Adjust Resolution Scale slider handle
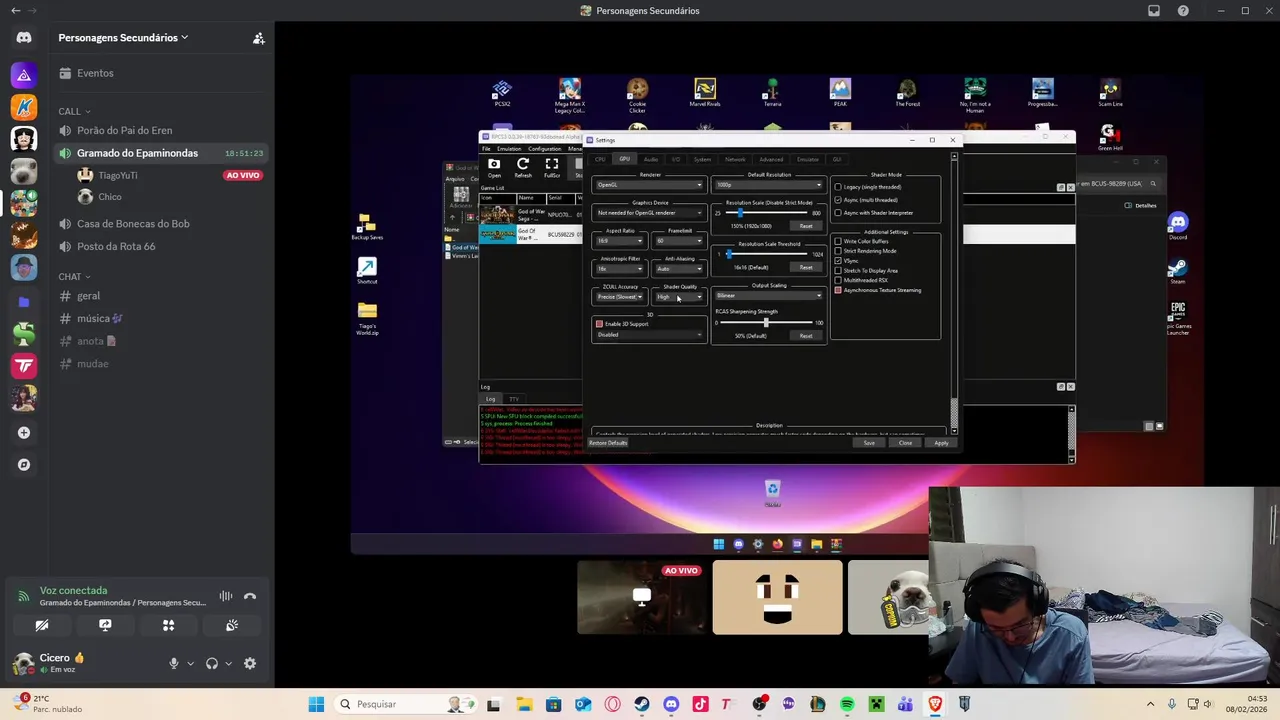 point(740,213)
